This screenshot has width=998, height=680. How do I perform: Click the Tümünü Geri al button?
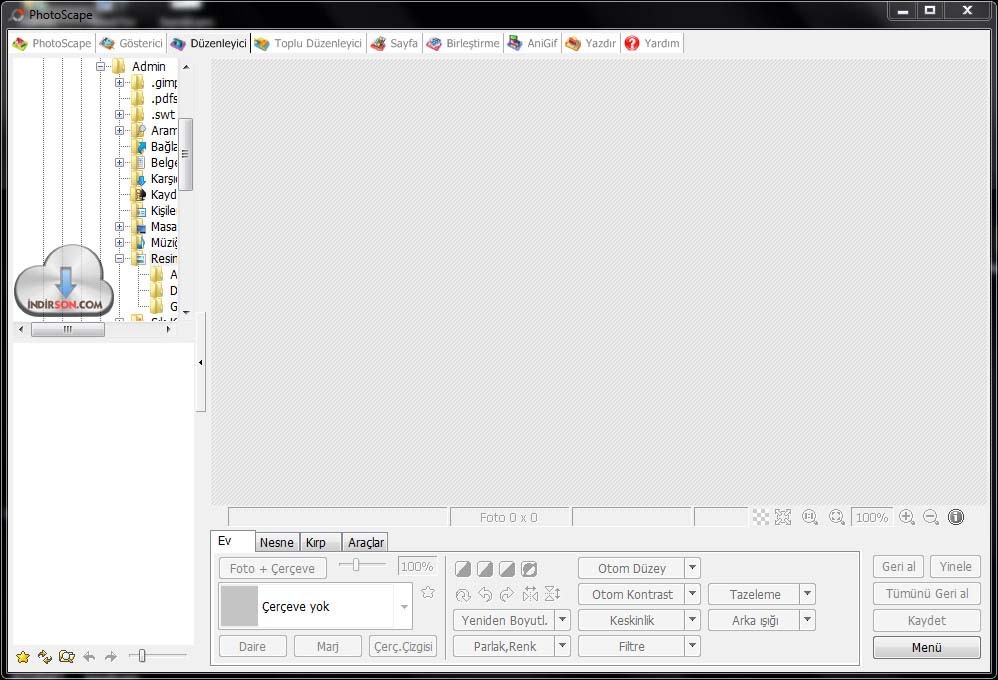pos(927,593)
